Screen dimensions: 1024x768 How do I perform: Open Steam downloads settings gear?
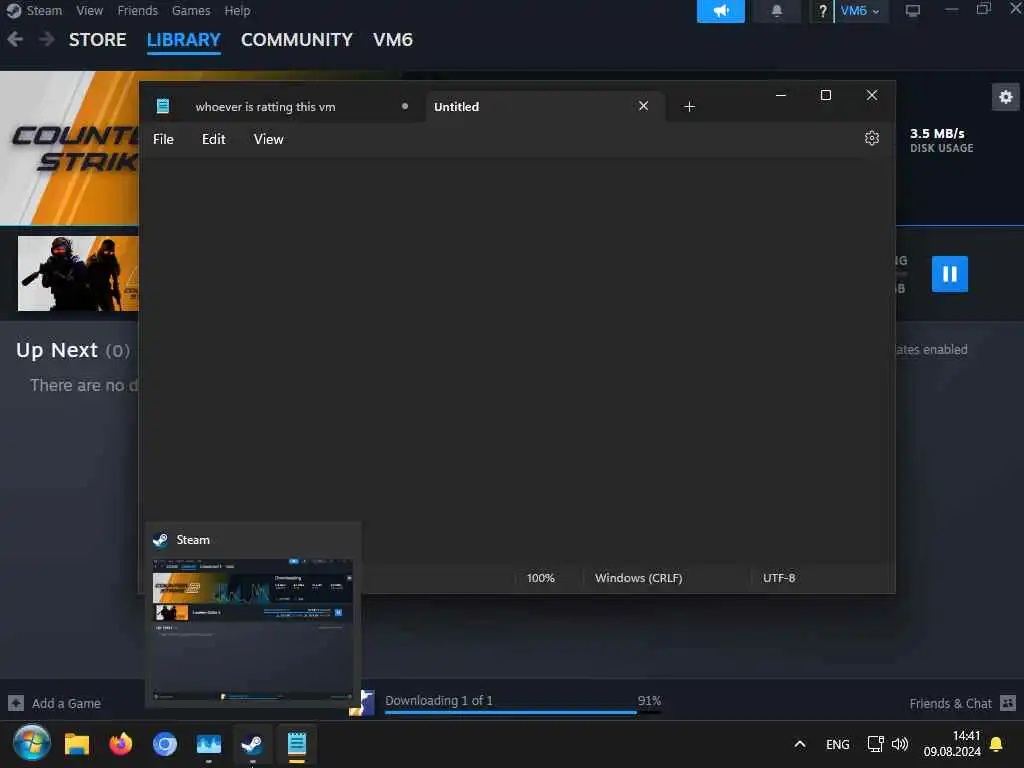[x=1005, y=97]
